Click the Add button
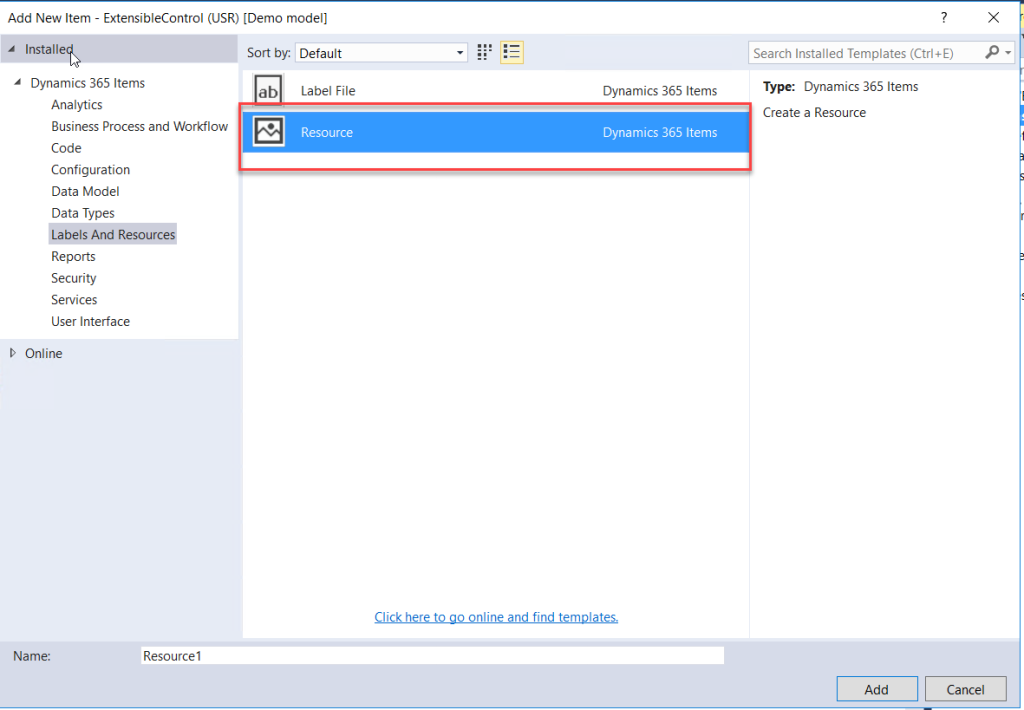Image resolution: width=1024 pixels, height=710 pixels. 877,689
